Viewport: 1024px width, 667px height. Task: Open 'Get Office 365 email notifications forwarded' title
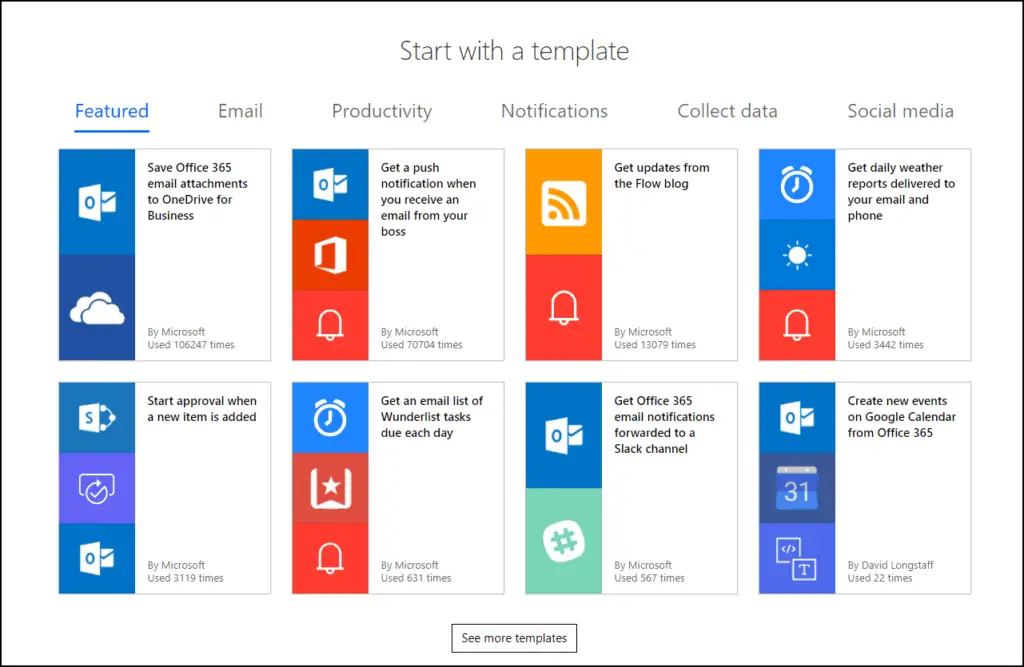pos(664,425)
